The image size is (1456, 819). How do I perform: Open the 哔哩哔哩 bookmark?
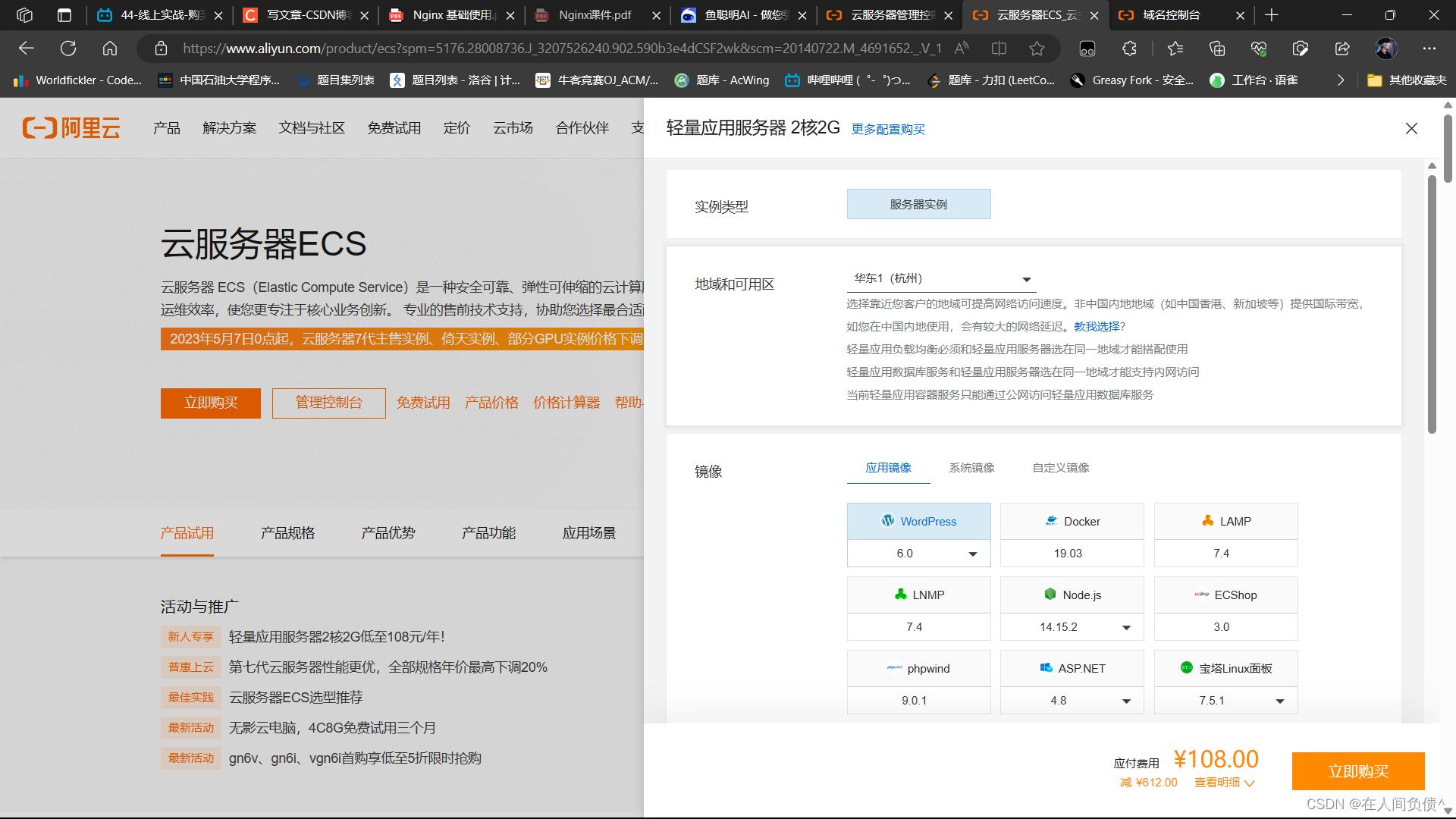[x=848, y=80]
